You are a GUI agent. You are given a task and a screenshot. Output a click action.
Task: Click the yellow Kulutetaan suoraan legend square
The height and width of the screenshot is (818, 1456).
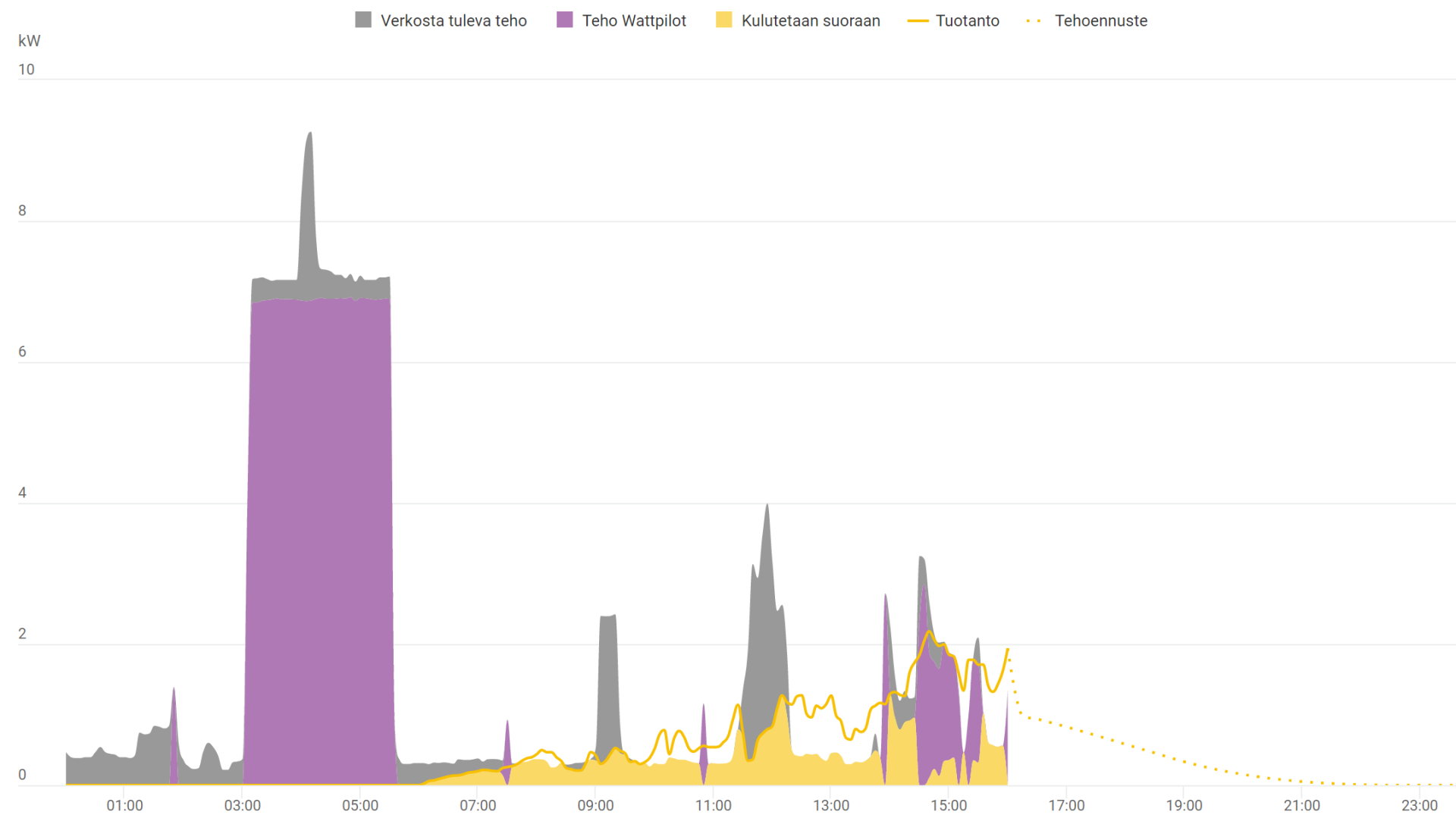[724, 20]
